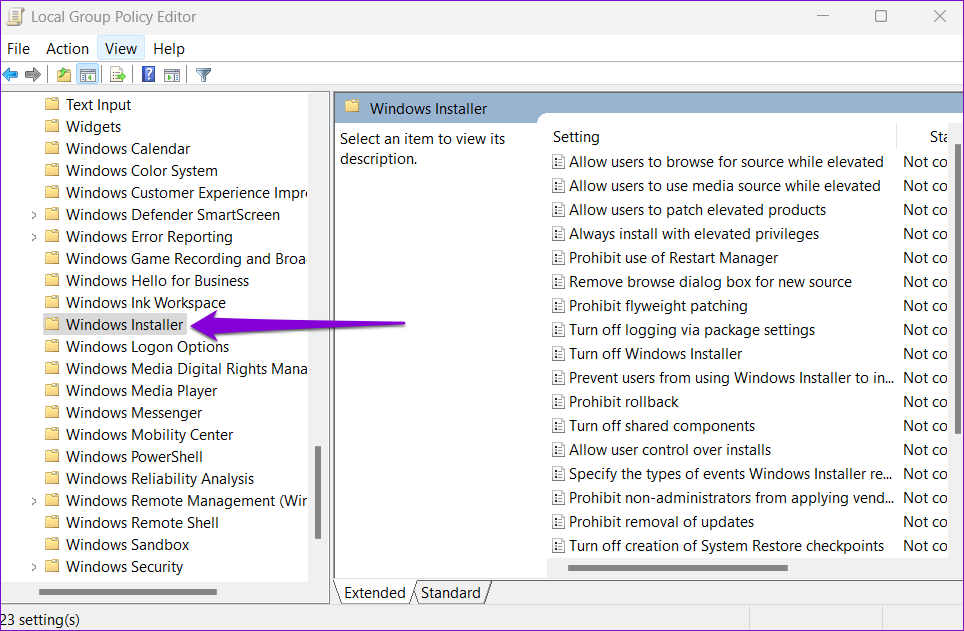Expand the Windows Security tree node
This screenshot has height=631, width=964.
[34, 567]
